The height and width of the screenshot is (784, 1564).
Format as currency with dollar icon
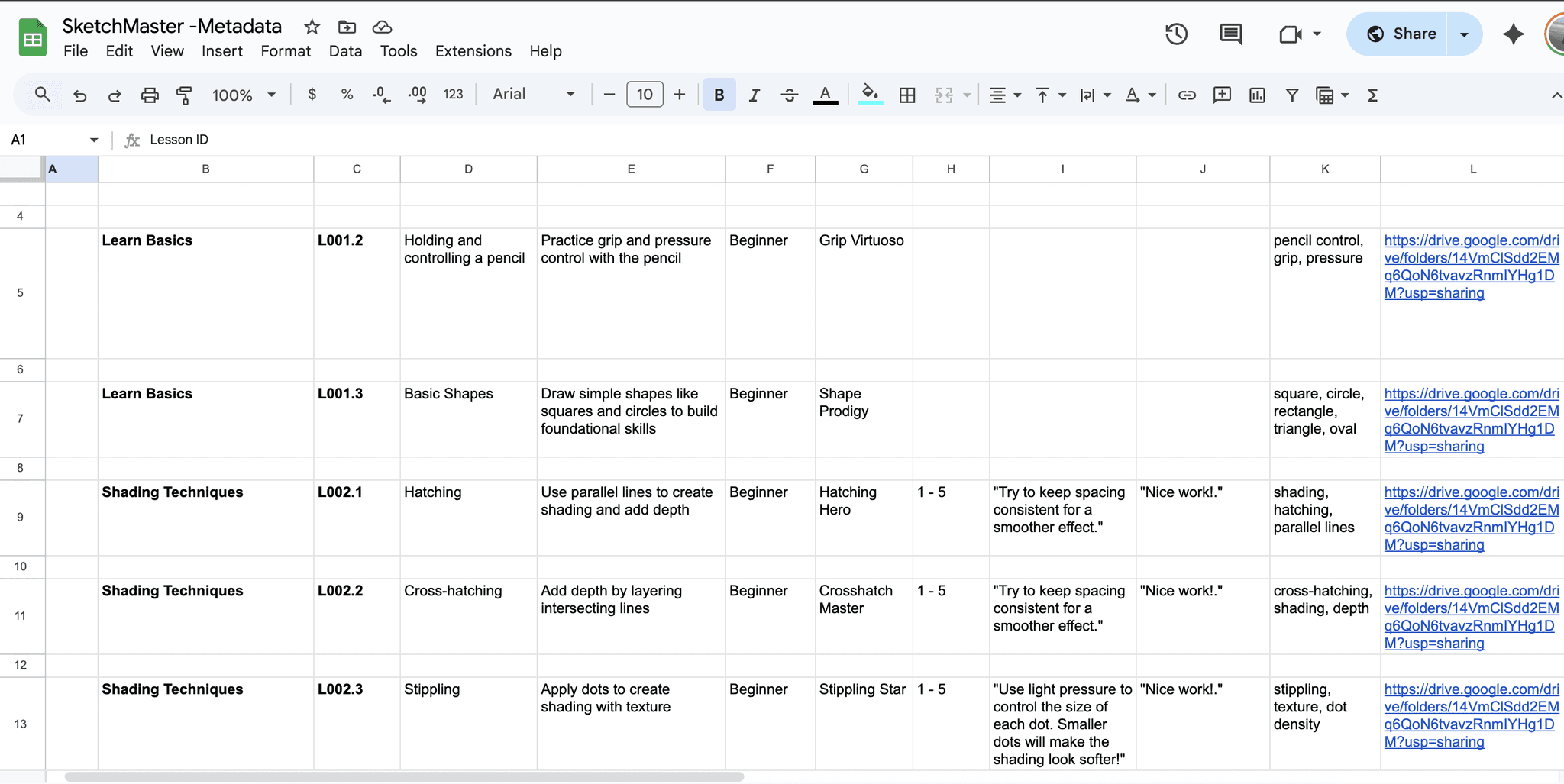coord(312,95)
